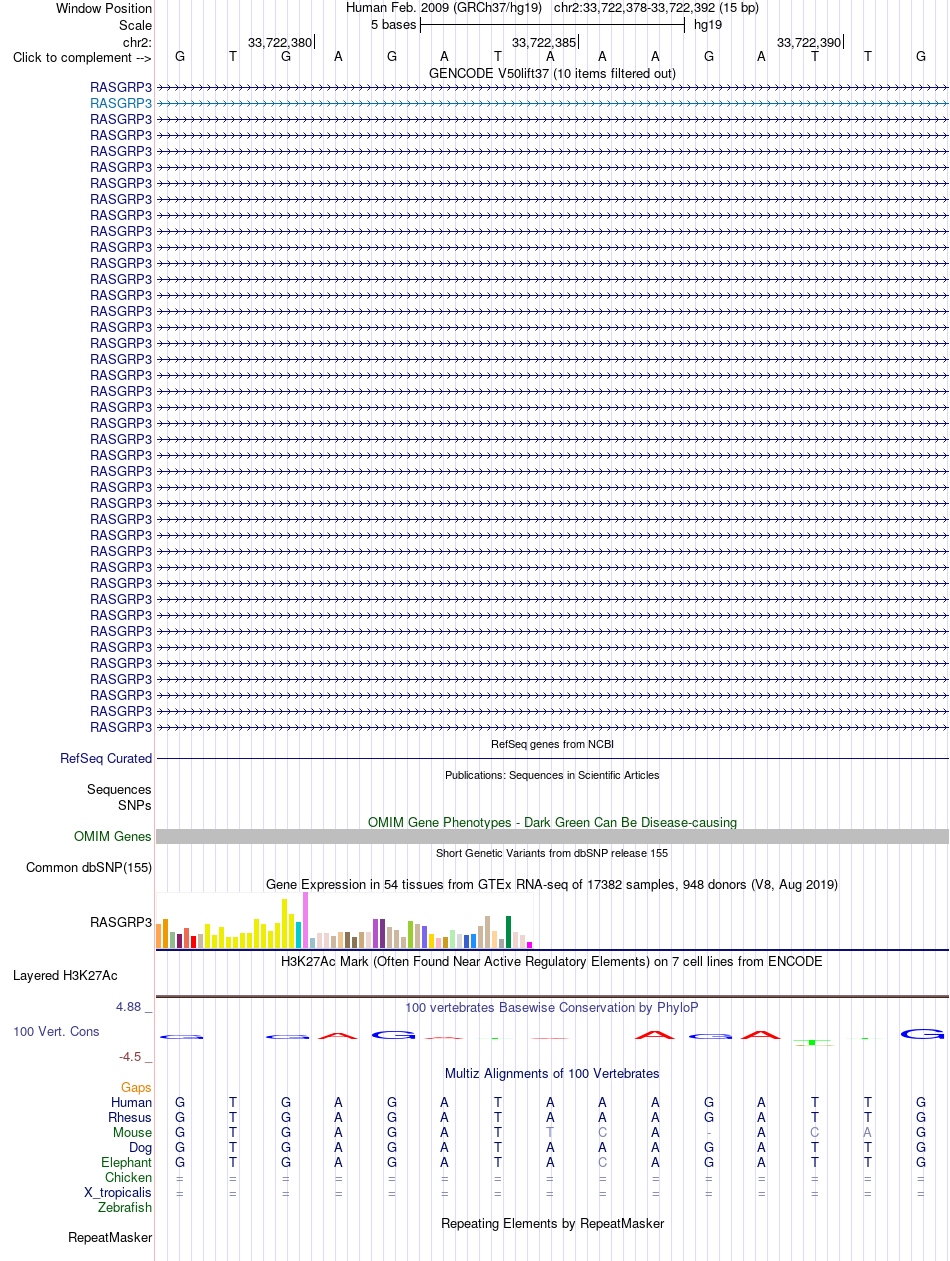Click the 'Window Position' label
This screenshot has width=950, height=1261.
point(104,9)
